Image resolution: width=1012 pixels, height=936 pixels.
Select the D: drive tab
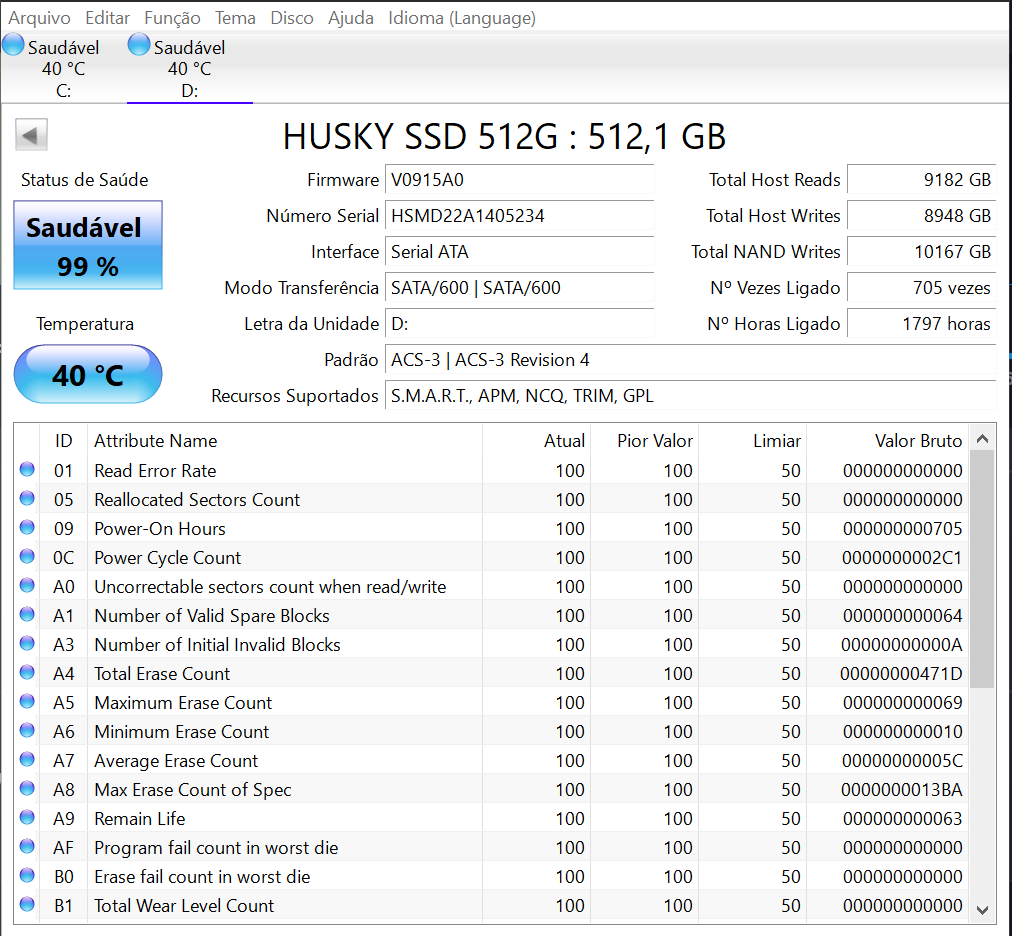point(189,68)
